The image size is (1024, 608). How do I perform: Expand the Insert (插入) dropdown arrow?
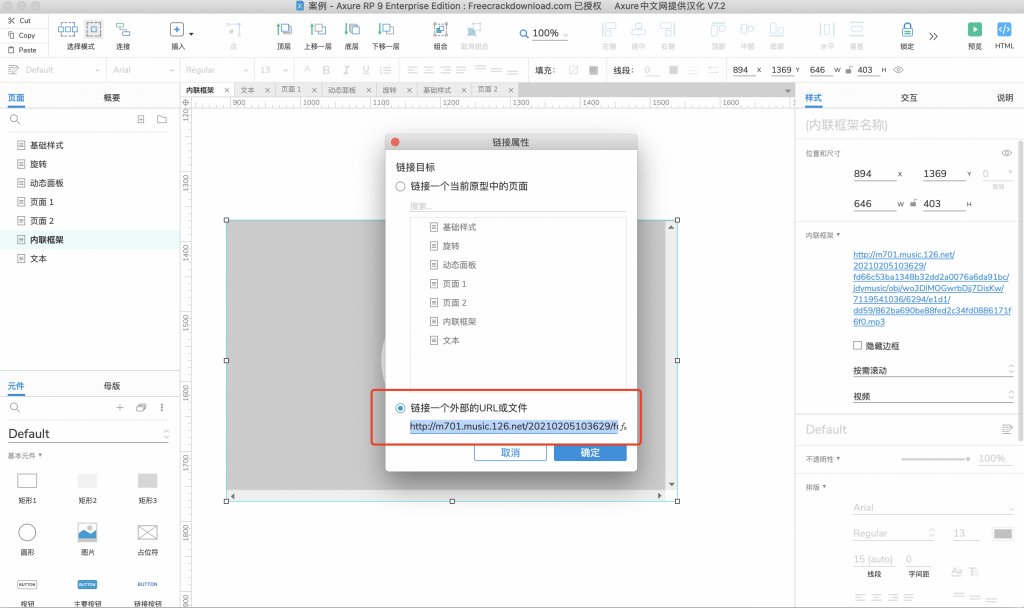pos(191,33)
